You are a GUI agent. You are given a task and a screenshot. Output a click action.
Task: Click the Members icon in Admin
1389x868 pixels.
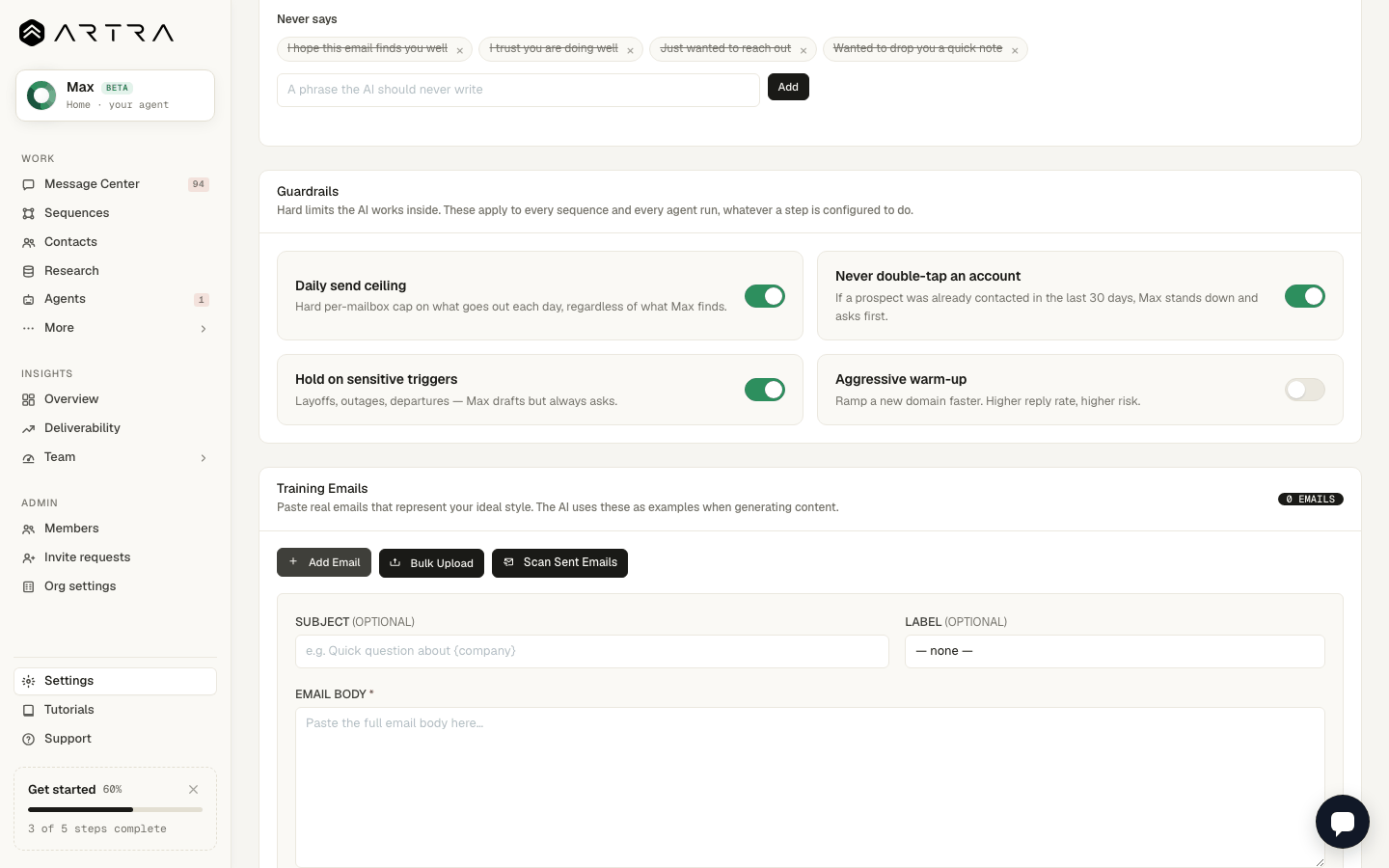[29, 529]
